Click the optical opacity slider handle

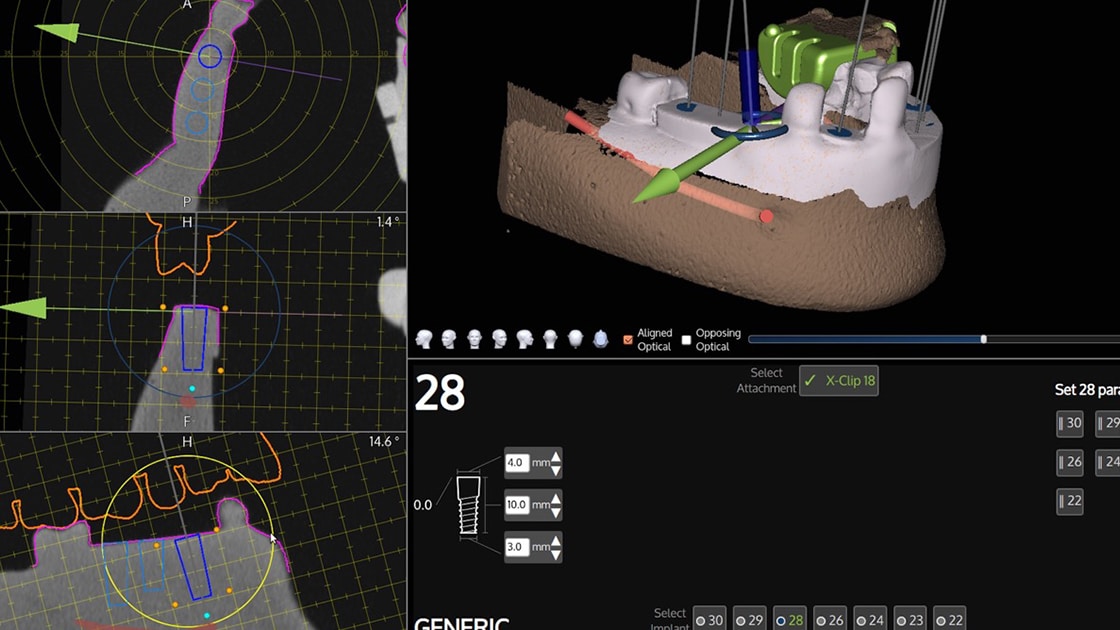984,340
